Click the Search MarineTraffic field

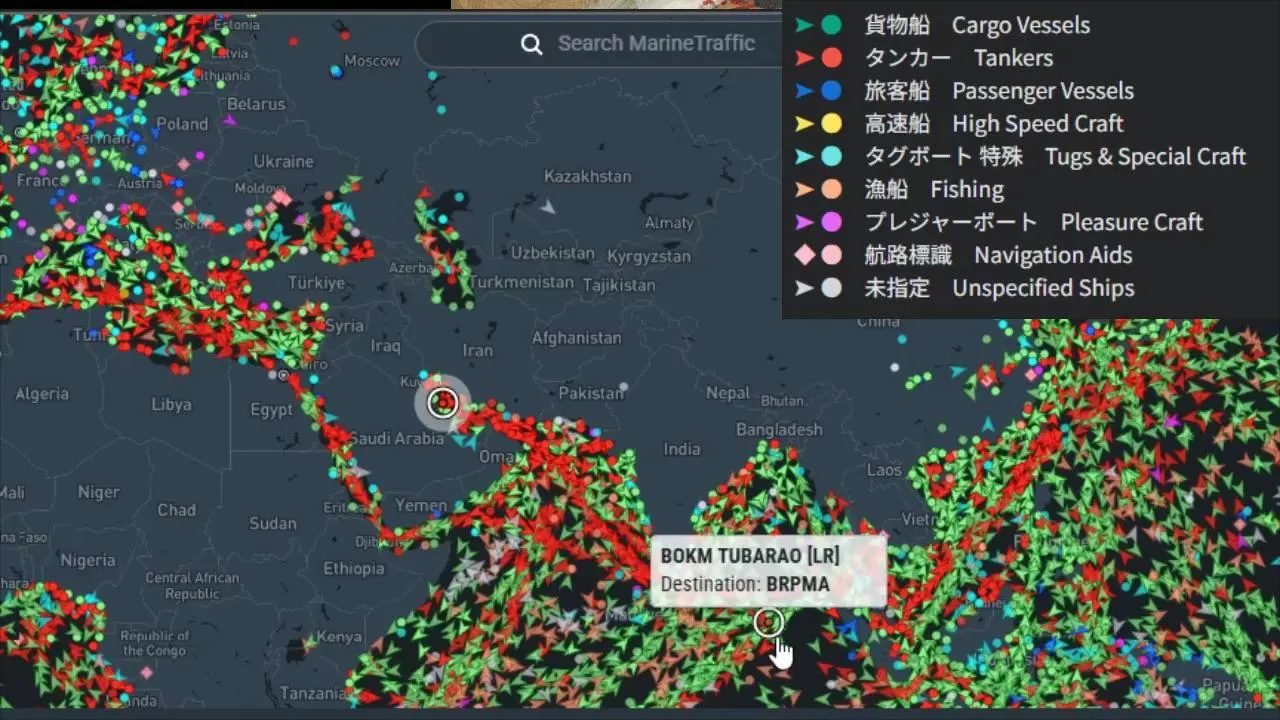pyautogui.click(x=600, y=43)
